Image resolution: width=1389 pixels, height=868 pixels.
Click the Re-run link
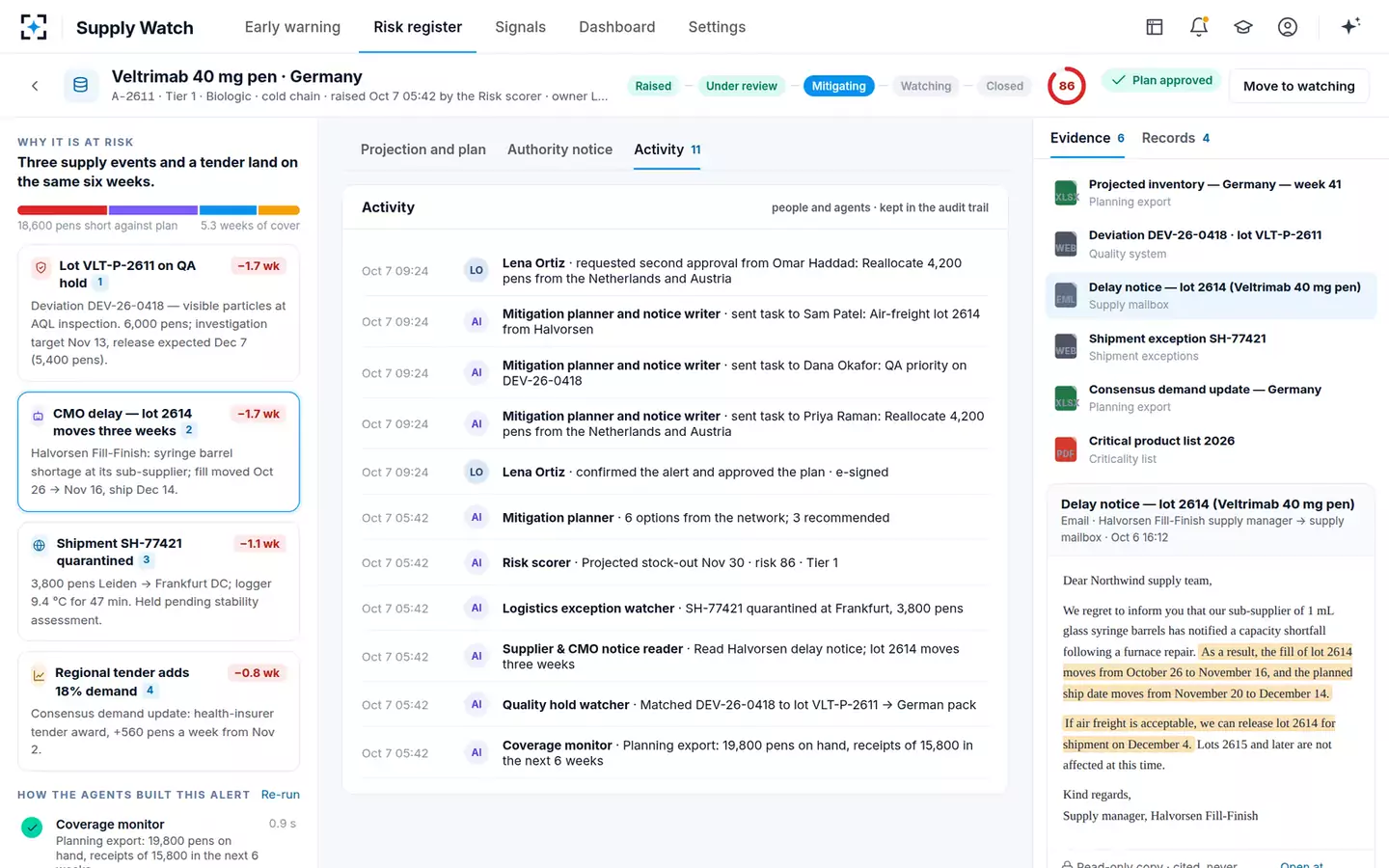click(x=281, y=795)
